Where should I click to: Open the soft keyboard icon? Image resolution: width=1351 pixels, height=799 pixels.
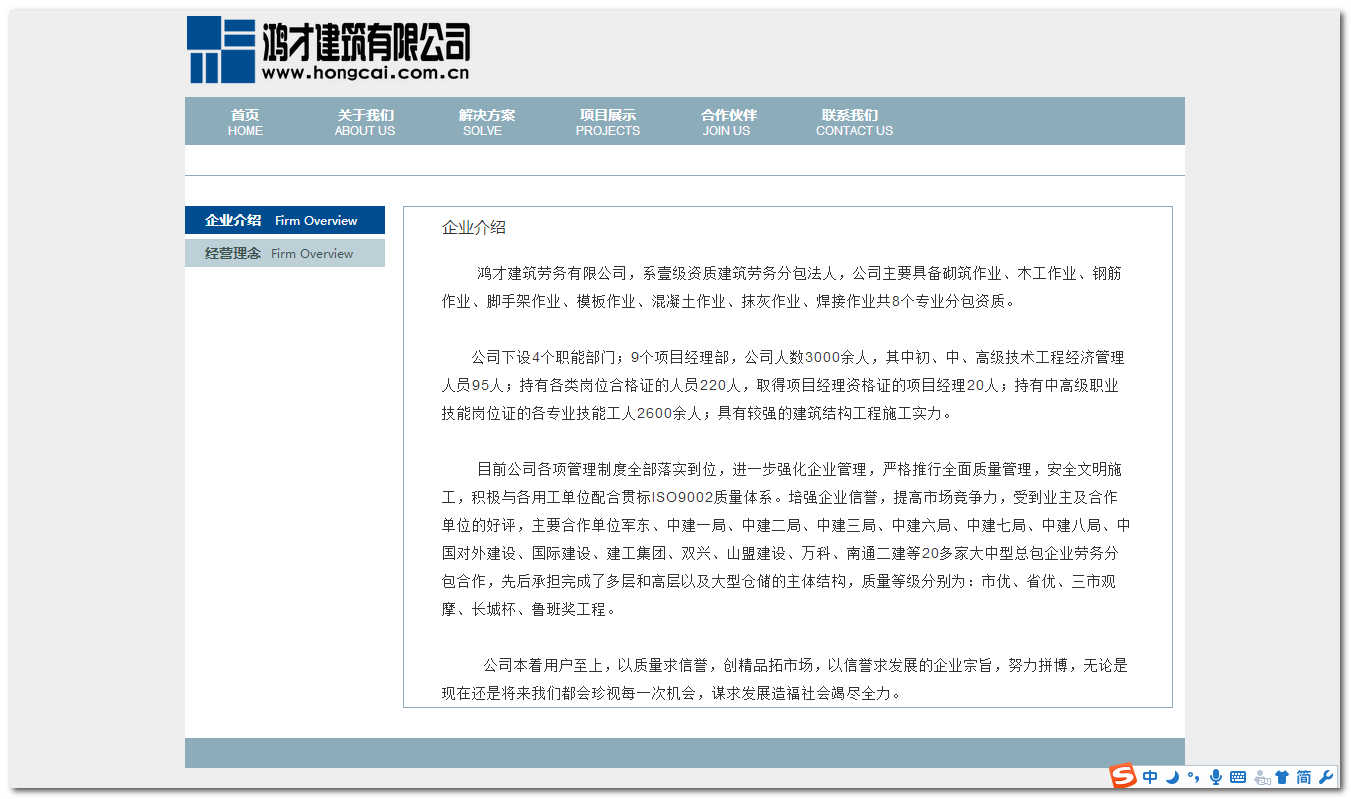tap(1238, 777)
